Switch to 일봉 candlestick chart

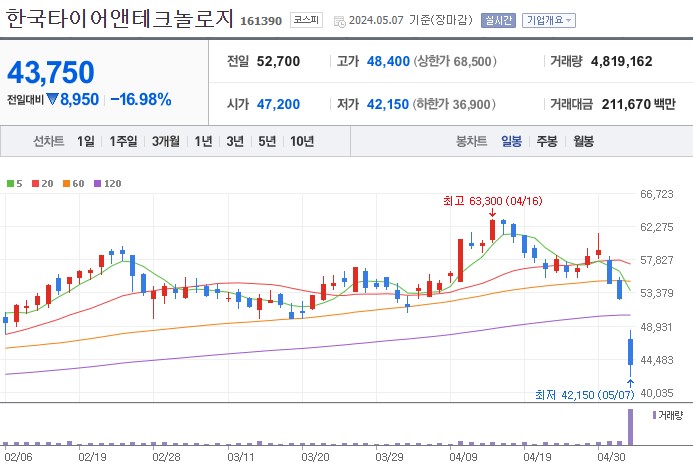[511, 141]
